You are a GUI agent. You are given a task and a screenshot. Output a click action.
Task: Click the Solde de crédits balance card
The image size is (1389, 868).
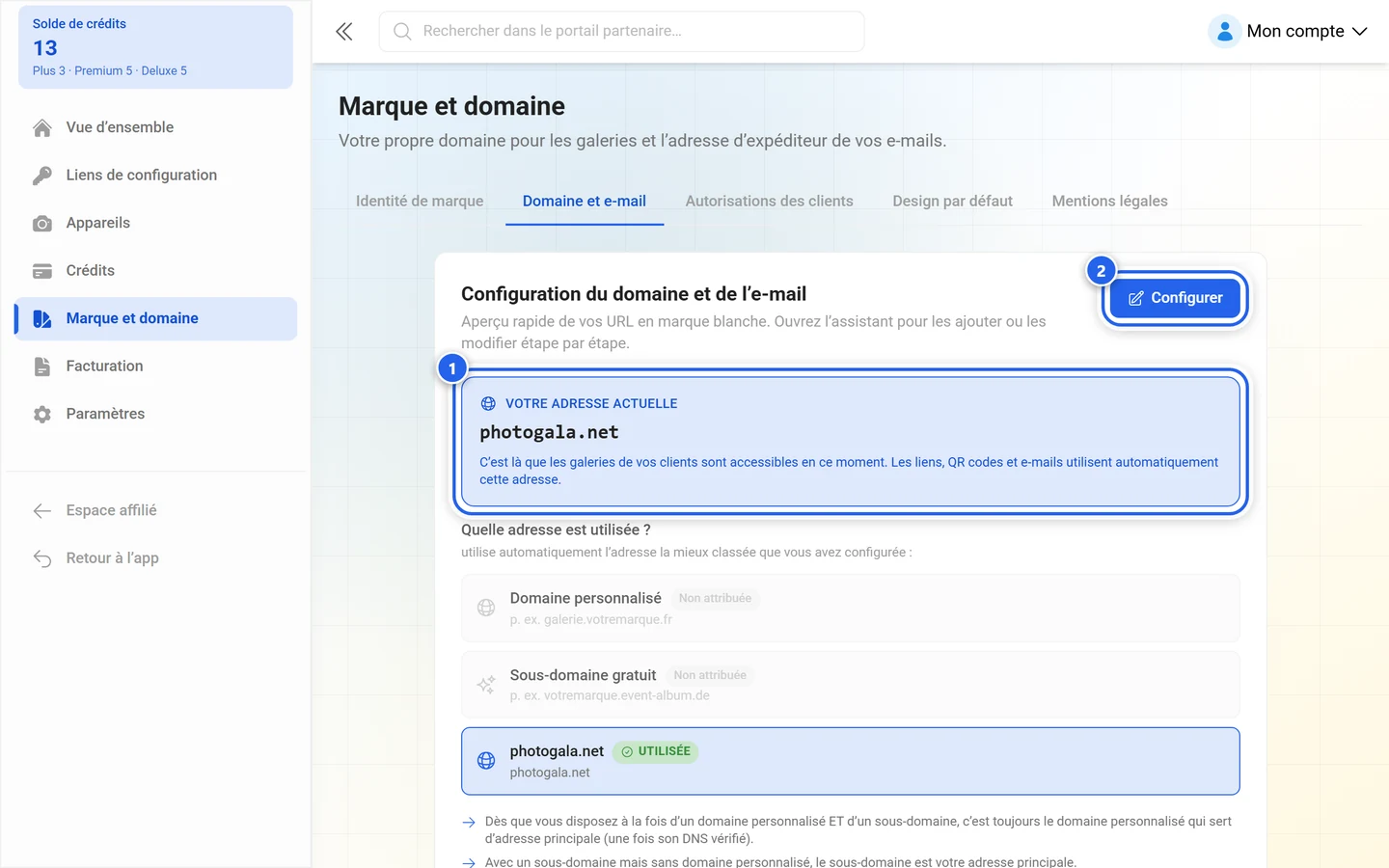(x=155, y=47)
